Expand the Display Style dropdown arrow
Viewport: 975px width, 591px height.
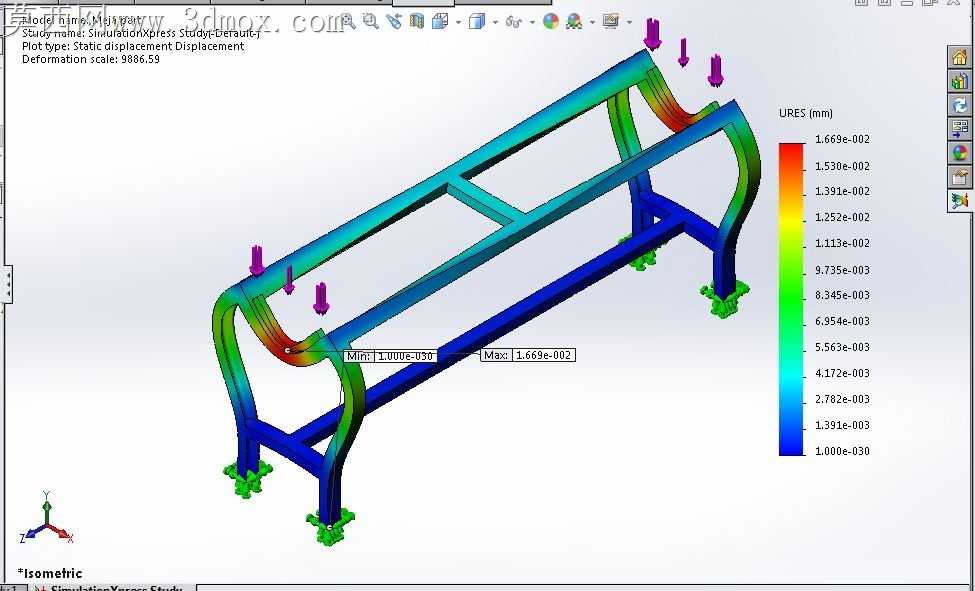[x=495, y=22]
